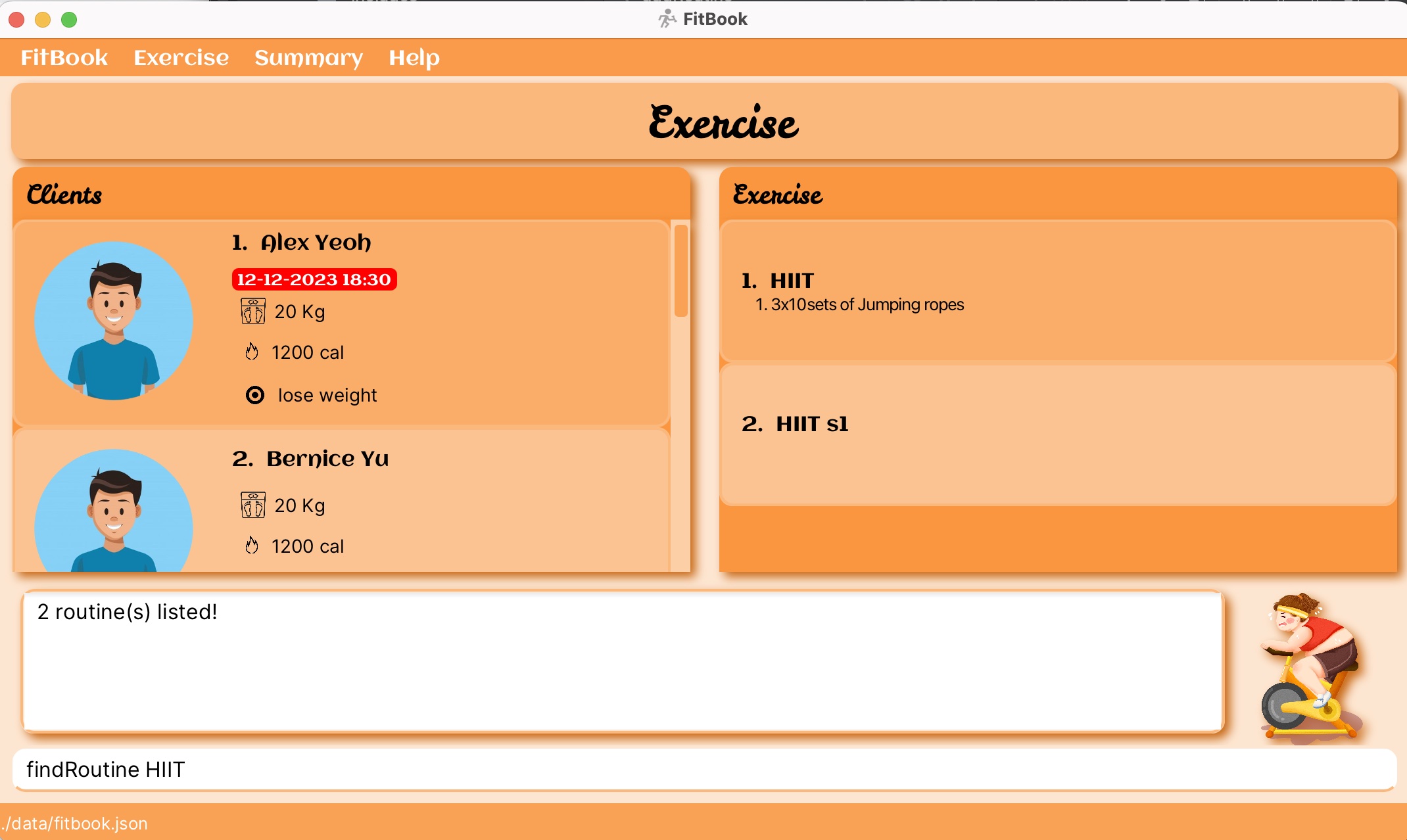1407x840 pixels.
Task: Select Alex Yeoh's avatar picture
Action: click(114, 321)
